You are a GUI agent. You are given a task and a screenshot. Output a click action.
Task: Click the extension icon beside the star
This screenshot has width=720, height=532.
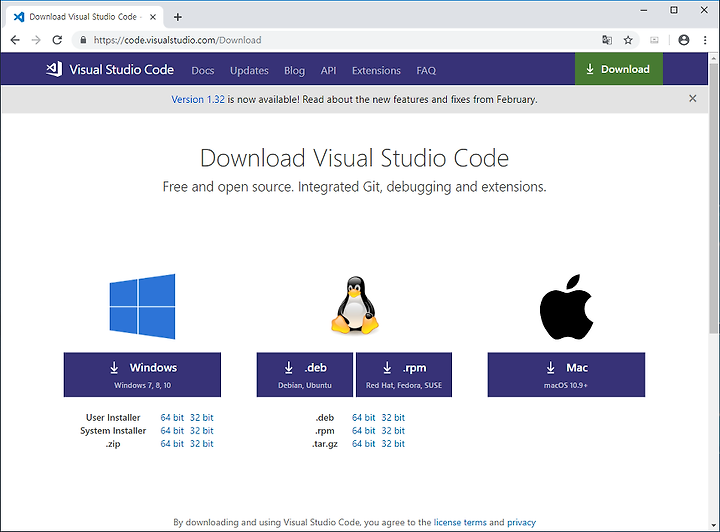click(x=654, y=40)
